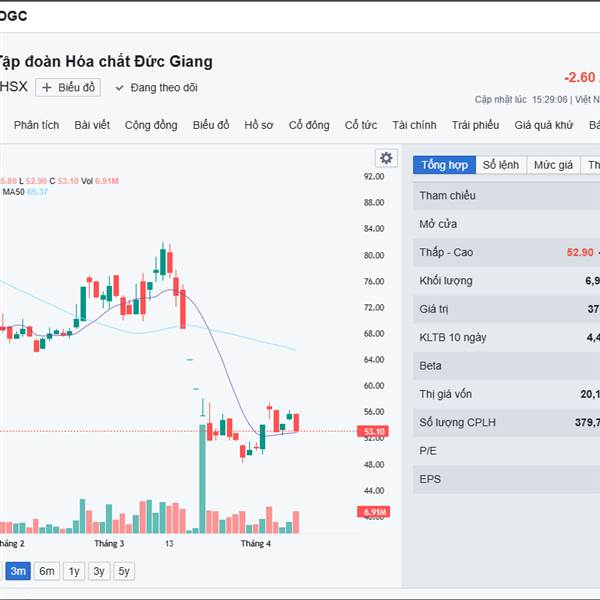Set chart range to 3y
Screen dimensions: 600x600
[x=98, y=571]
